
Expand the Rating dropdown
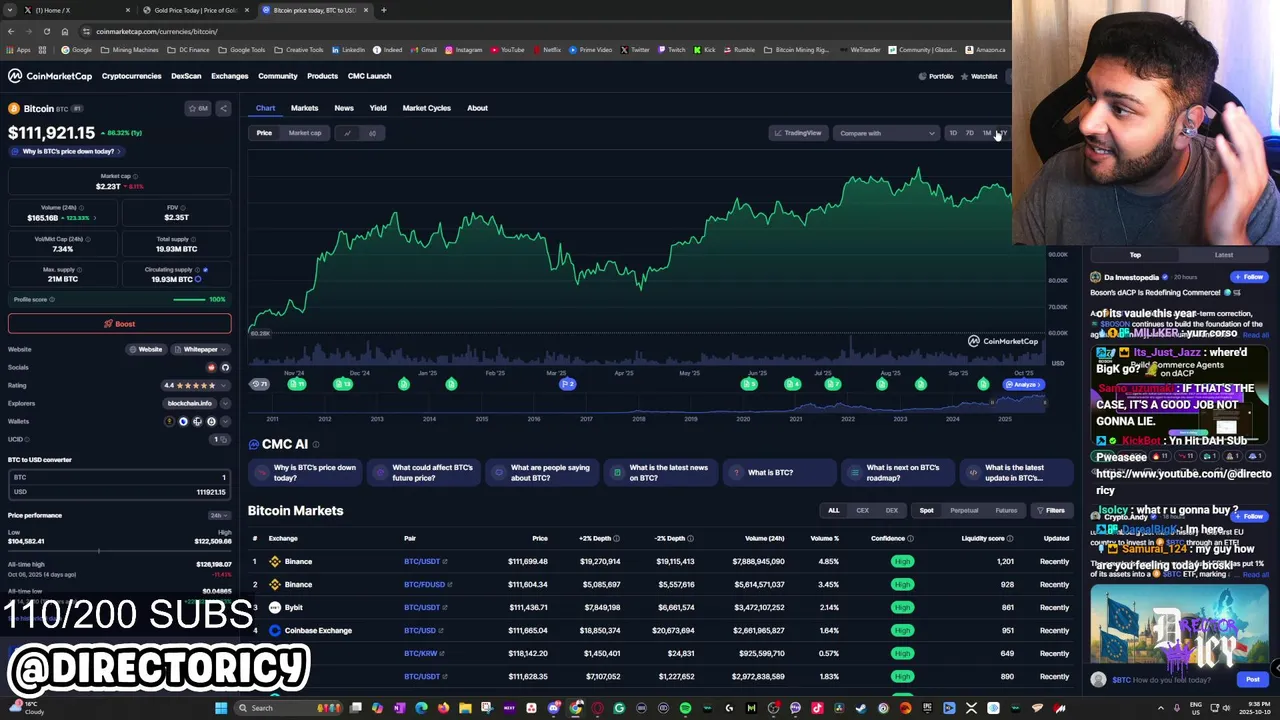(224, 385)
